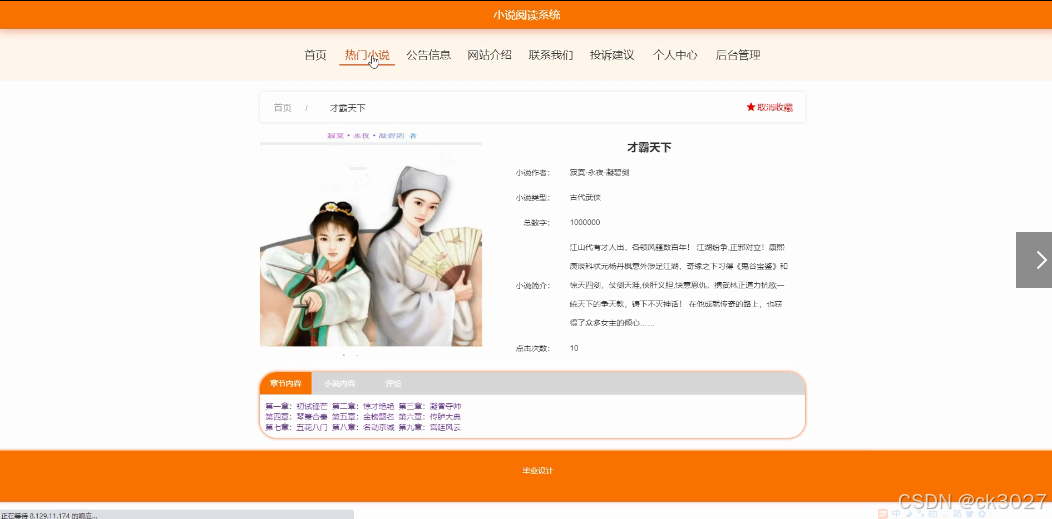This screenshot has height=519, width=1052.
Task: Open the IME settings gear icon
Action: point(982,514)
